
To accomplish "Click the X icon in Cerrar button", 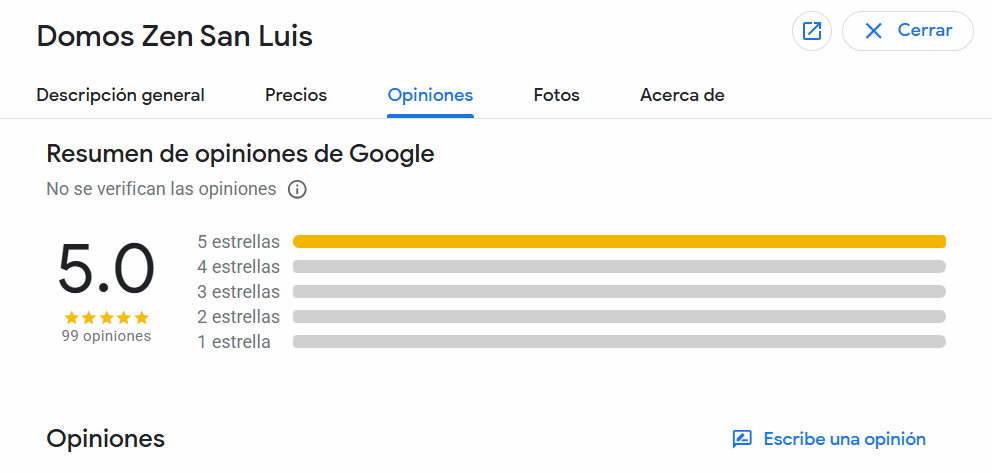I will (x=873, y=31).
